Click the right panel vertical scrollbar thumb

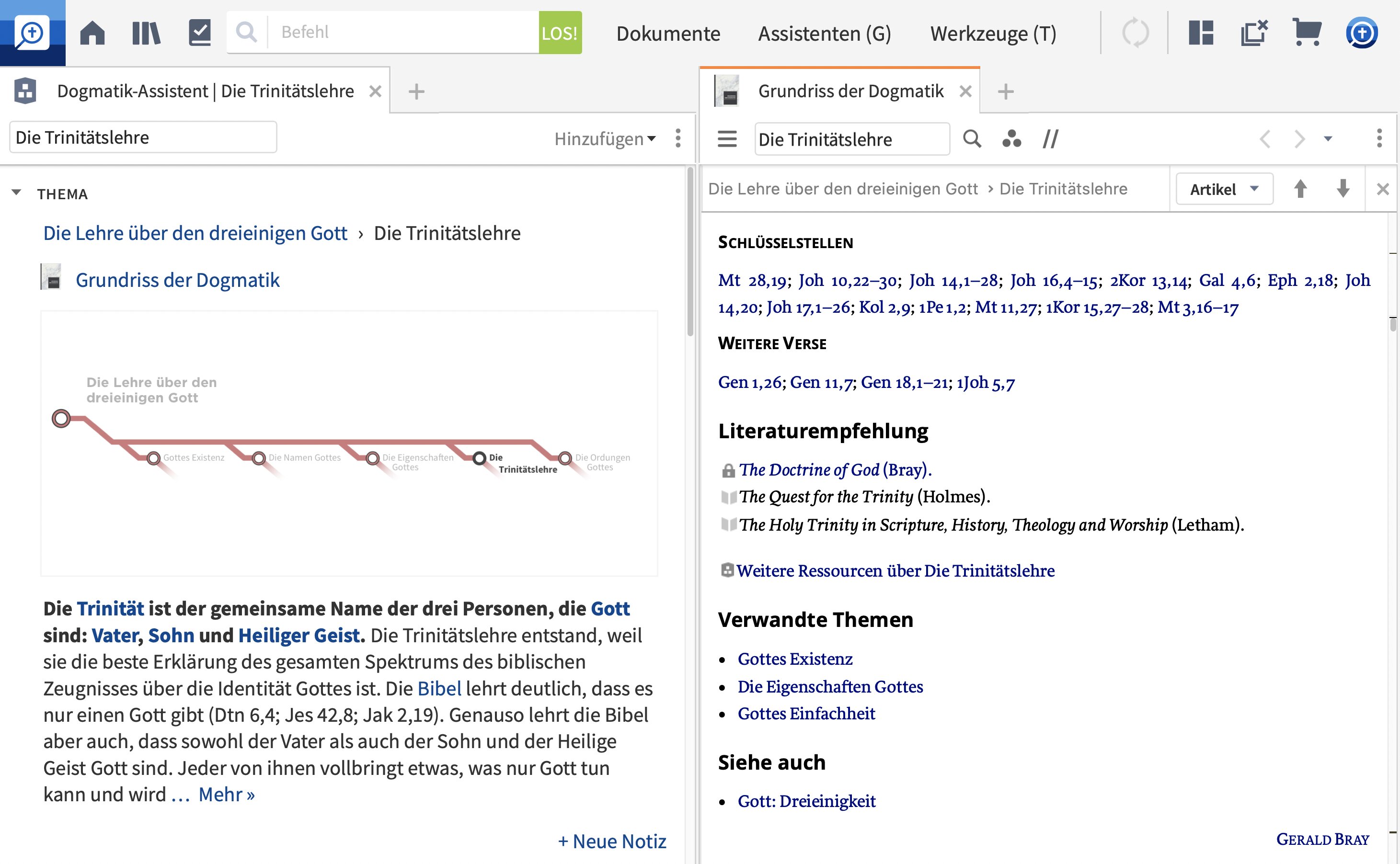(1392, 324)
